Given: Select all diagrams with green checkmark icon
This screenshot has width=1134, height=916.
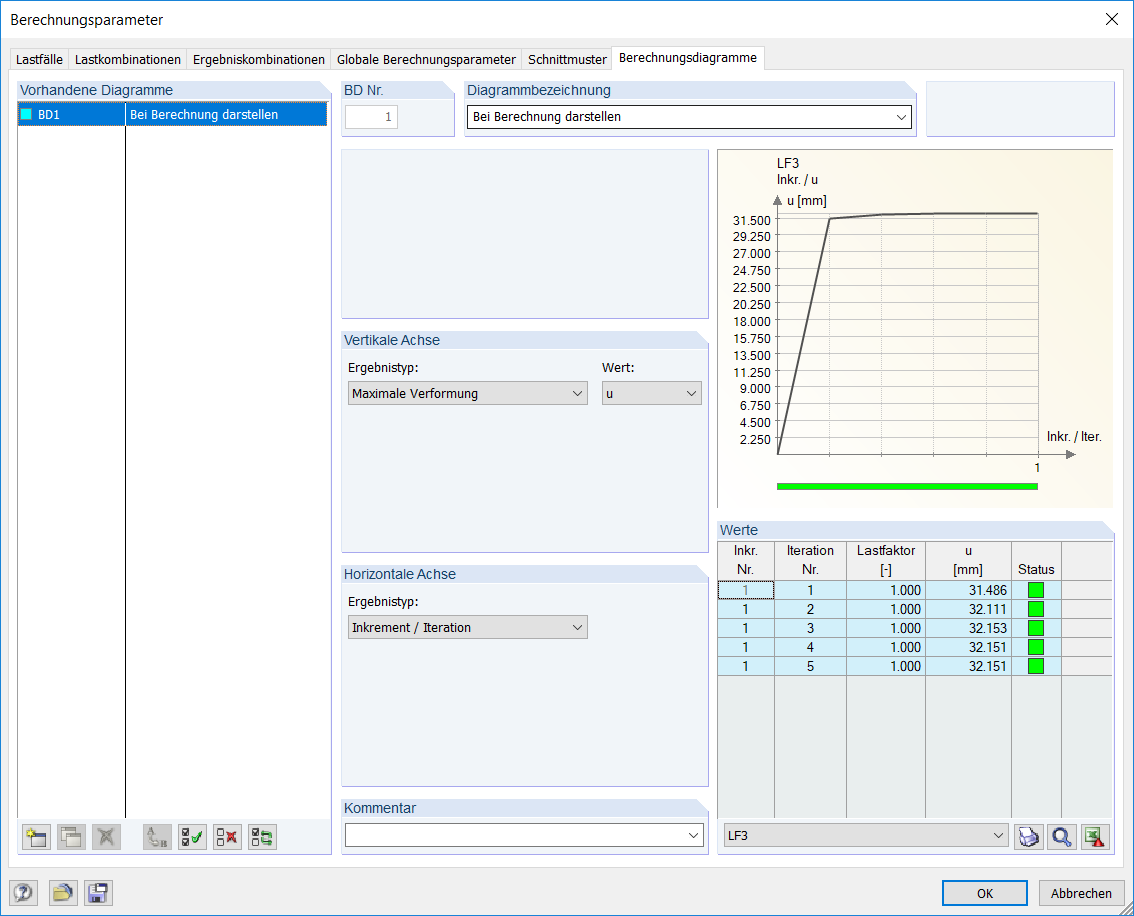Looking at the screenshot, I should [192, 837].
